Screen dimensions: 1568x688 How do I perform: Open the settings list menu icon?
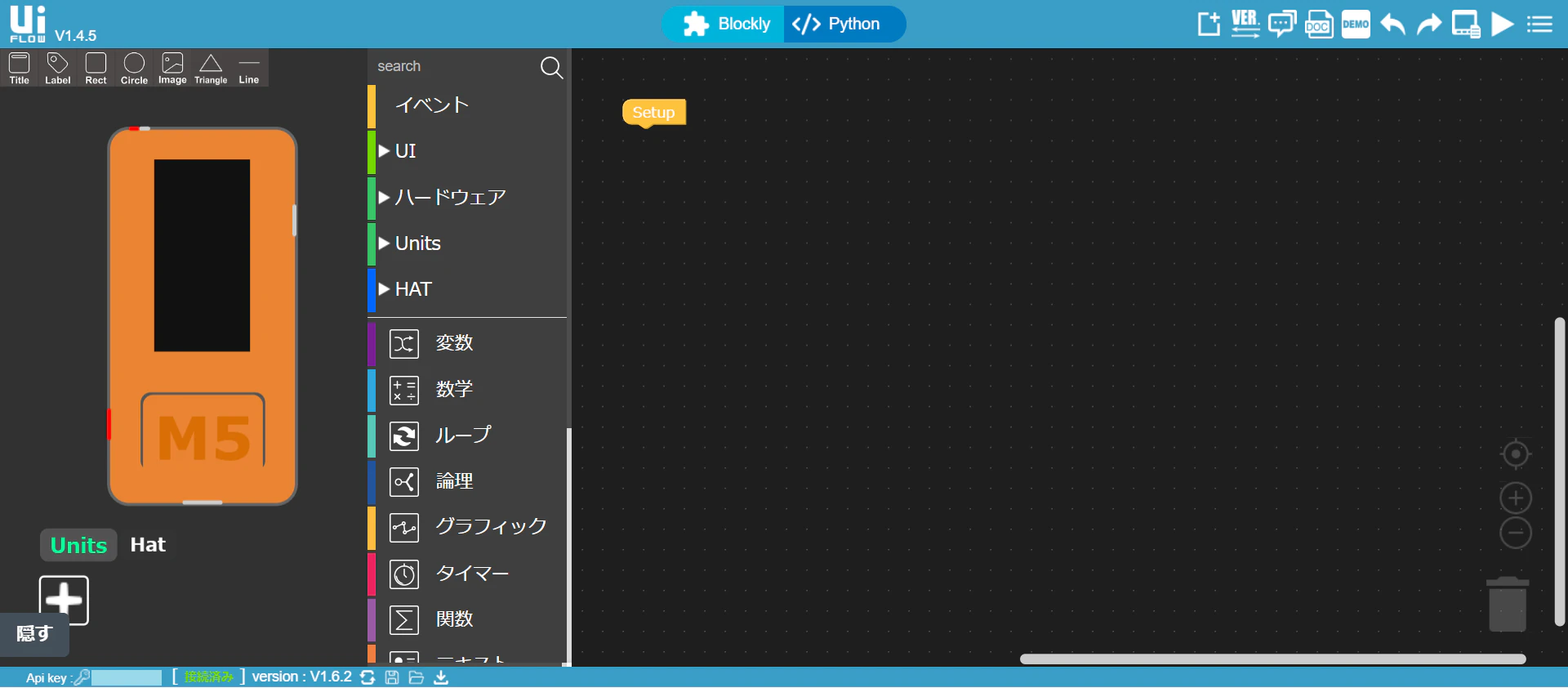tap(1539, 24)
